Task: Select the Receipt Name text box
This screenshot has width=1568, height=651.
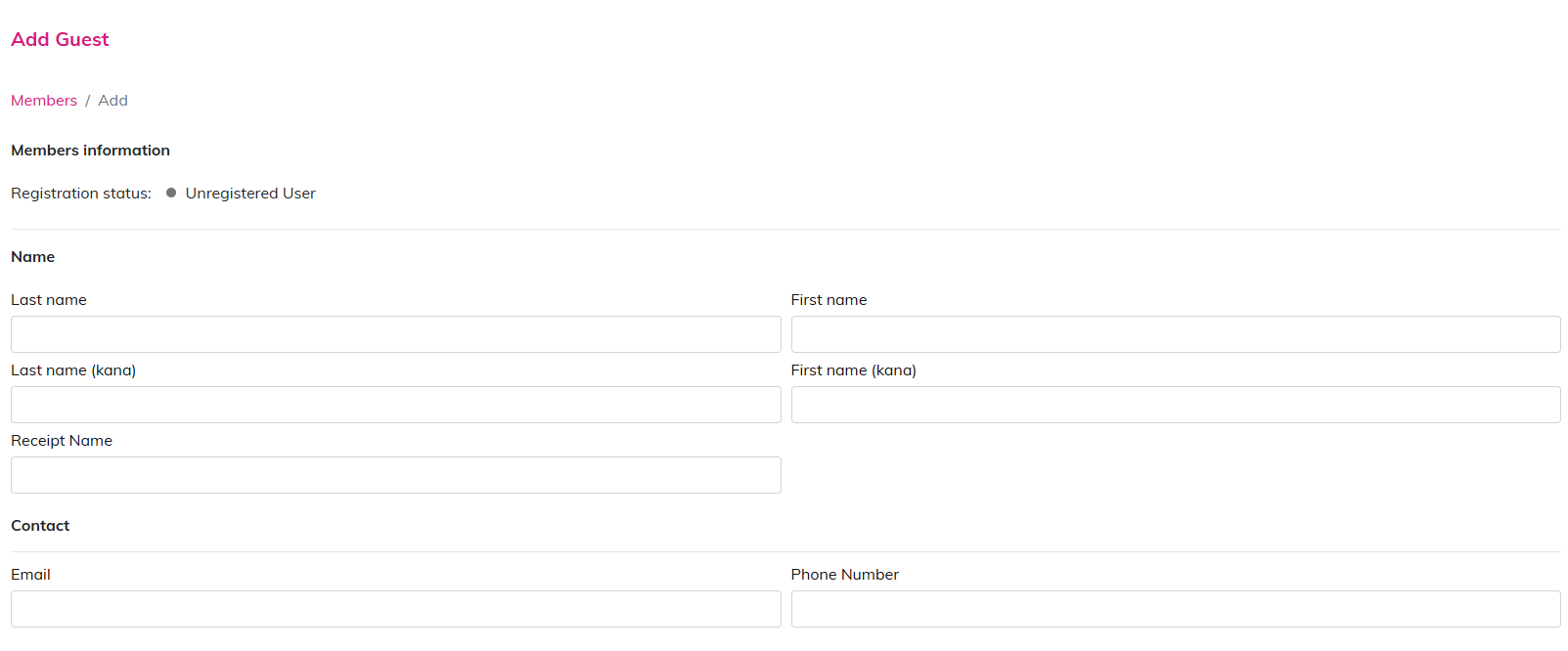Action: 395,475
